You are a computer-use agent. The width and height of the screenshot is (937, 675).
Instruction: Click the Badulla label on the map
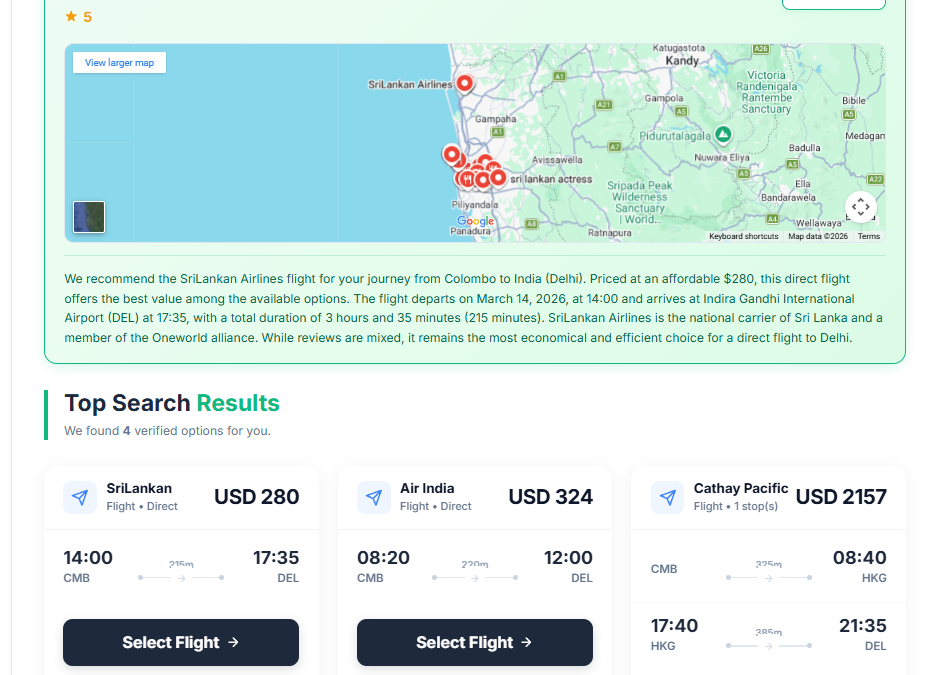[804, 148]
